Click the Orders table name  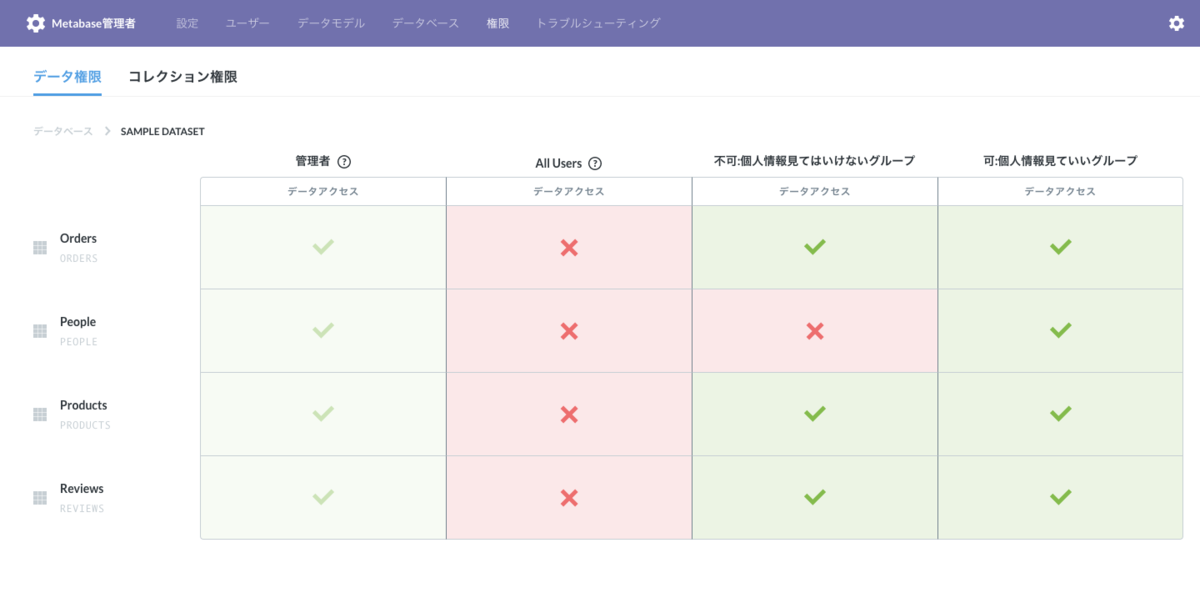[x=78, y=239]
